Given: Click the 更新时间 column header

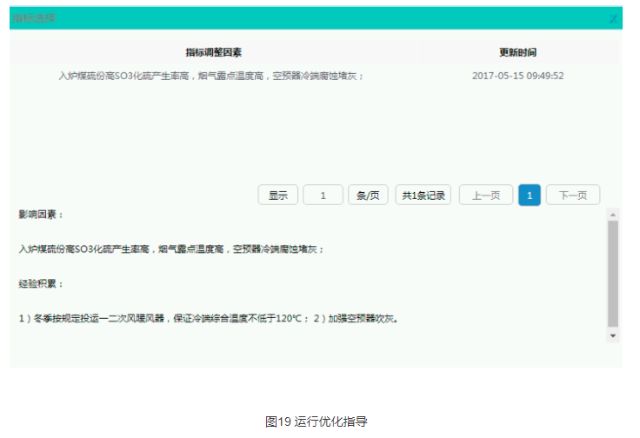Looking at the screenshot, I should coord(517,52).
